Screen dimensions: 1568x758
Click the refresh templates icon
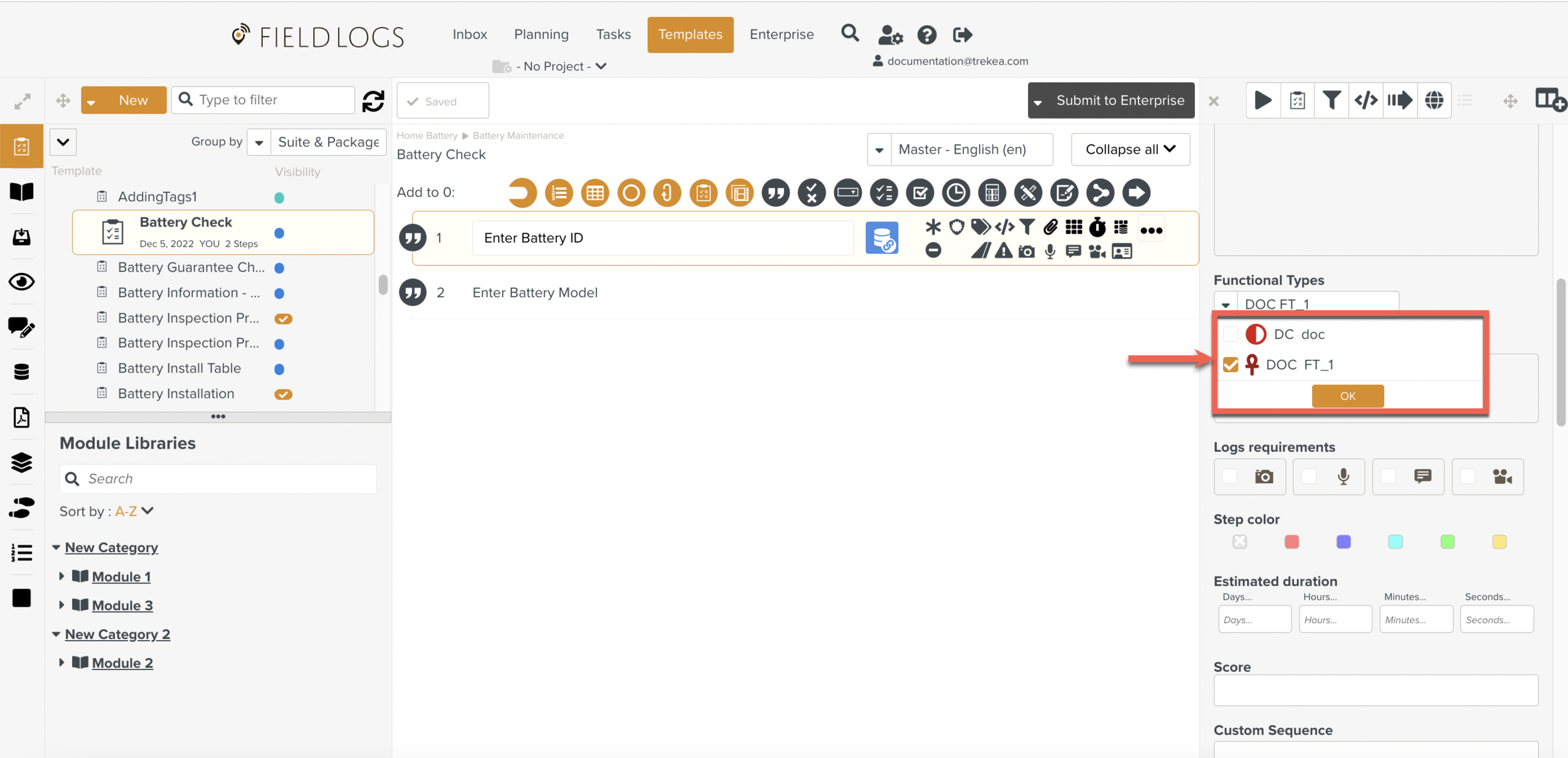[373, 100]
